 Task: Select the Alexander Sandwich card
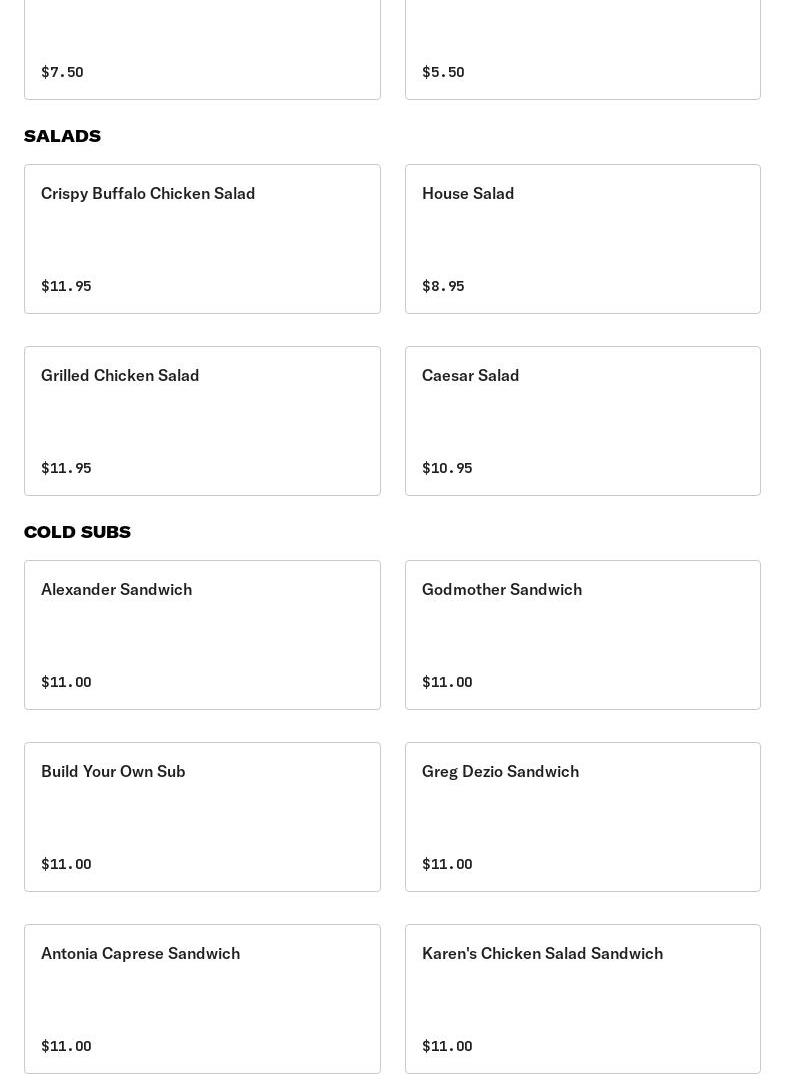pyautogui.click(x=202, y=634)
